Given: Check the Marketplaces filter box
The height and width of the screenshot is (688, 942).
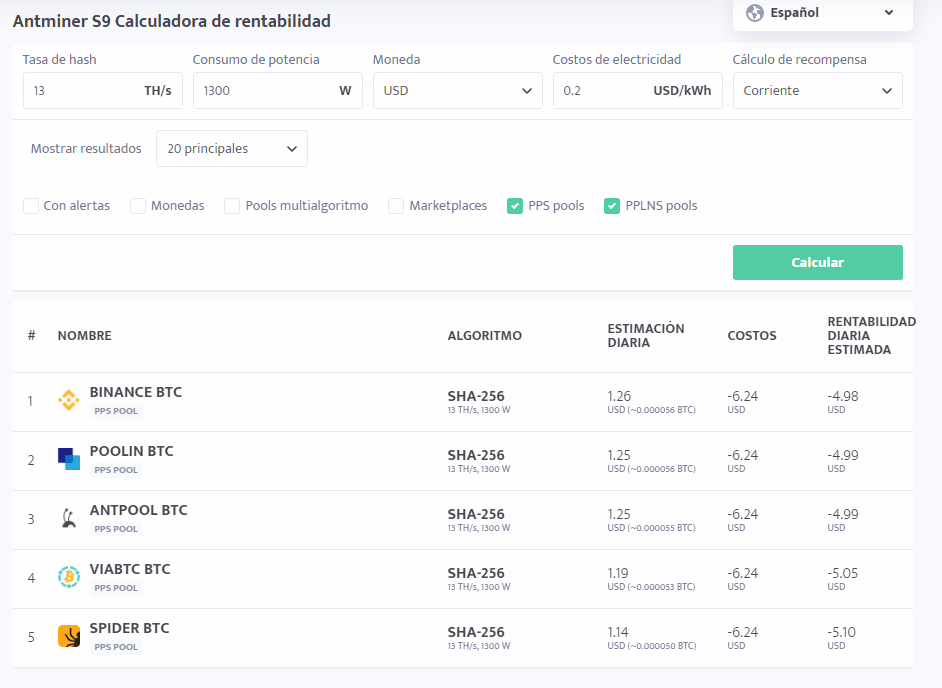Looking at the screenshot, I should [x=396, y=206].
